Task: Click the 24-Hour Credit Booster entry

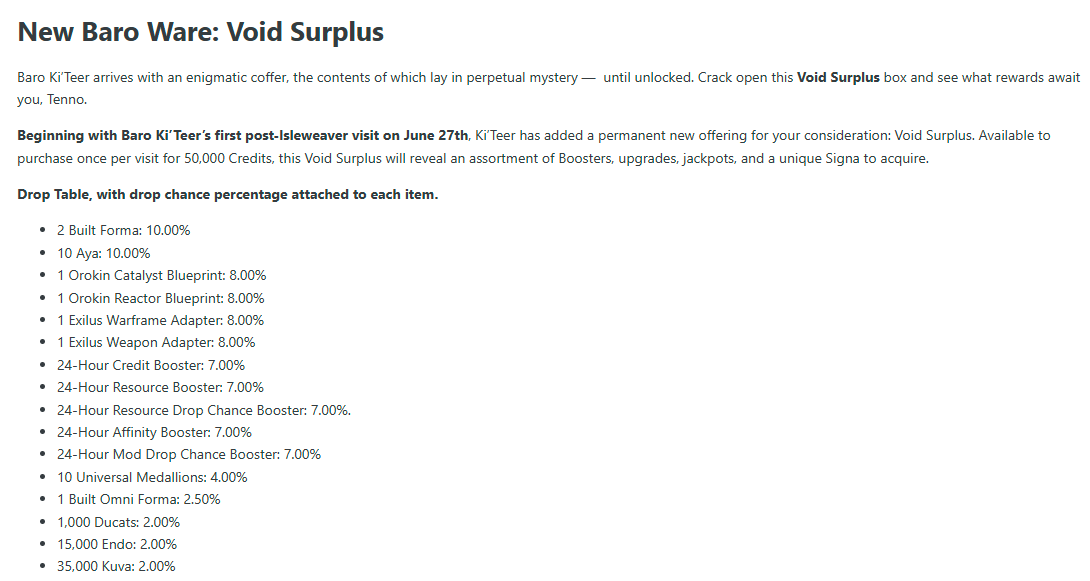Action: [x=151, y=365]
